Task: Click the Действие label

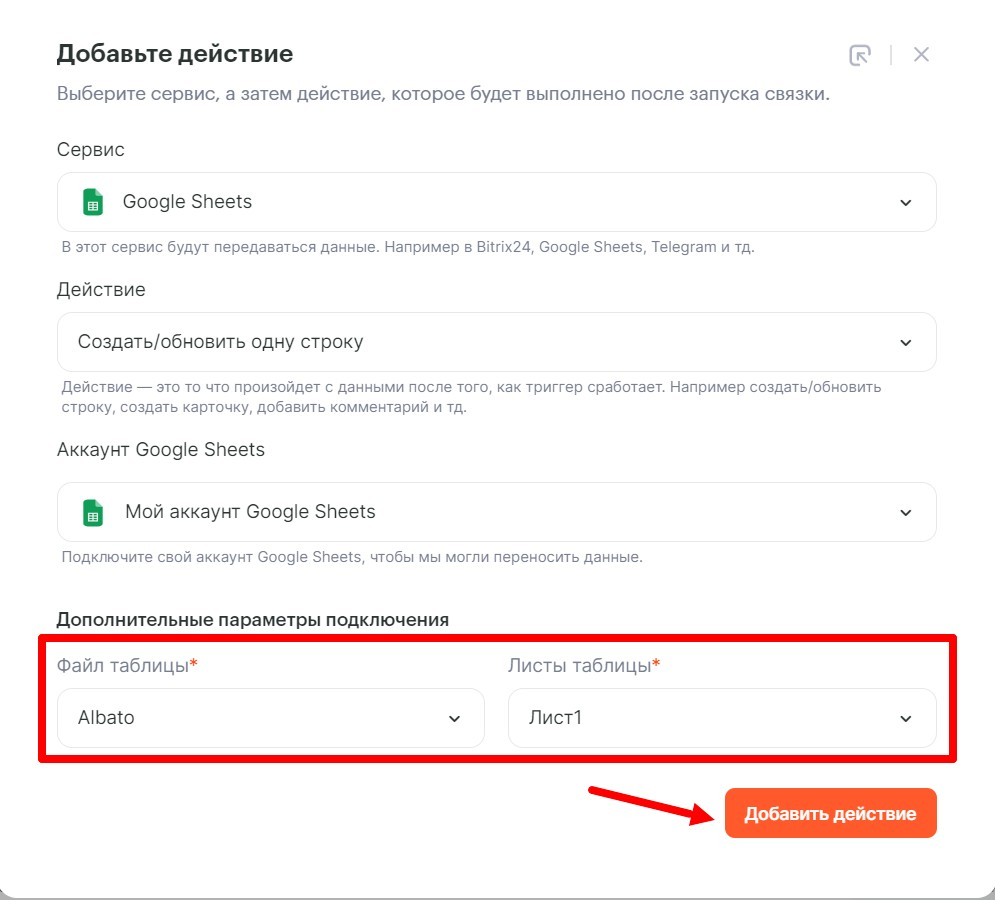Action: point(101,289)
